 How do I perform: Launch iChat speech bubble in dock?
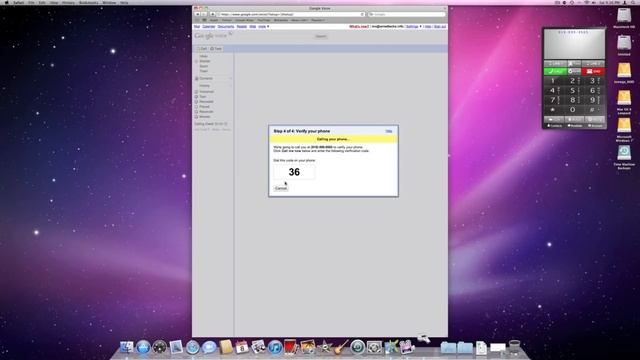point(209,347)
